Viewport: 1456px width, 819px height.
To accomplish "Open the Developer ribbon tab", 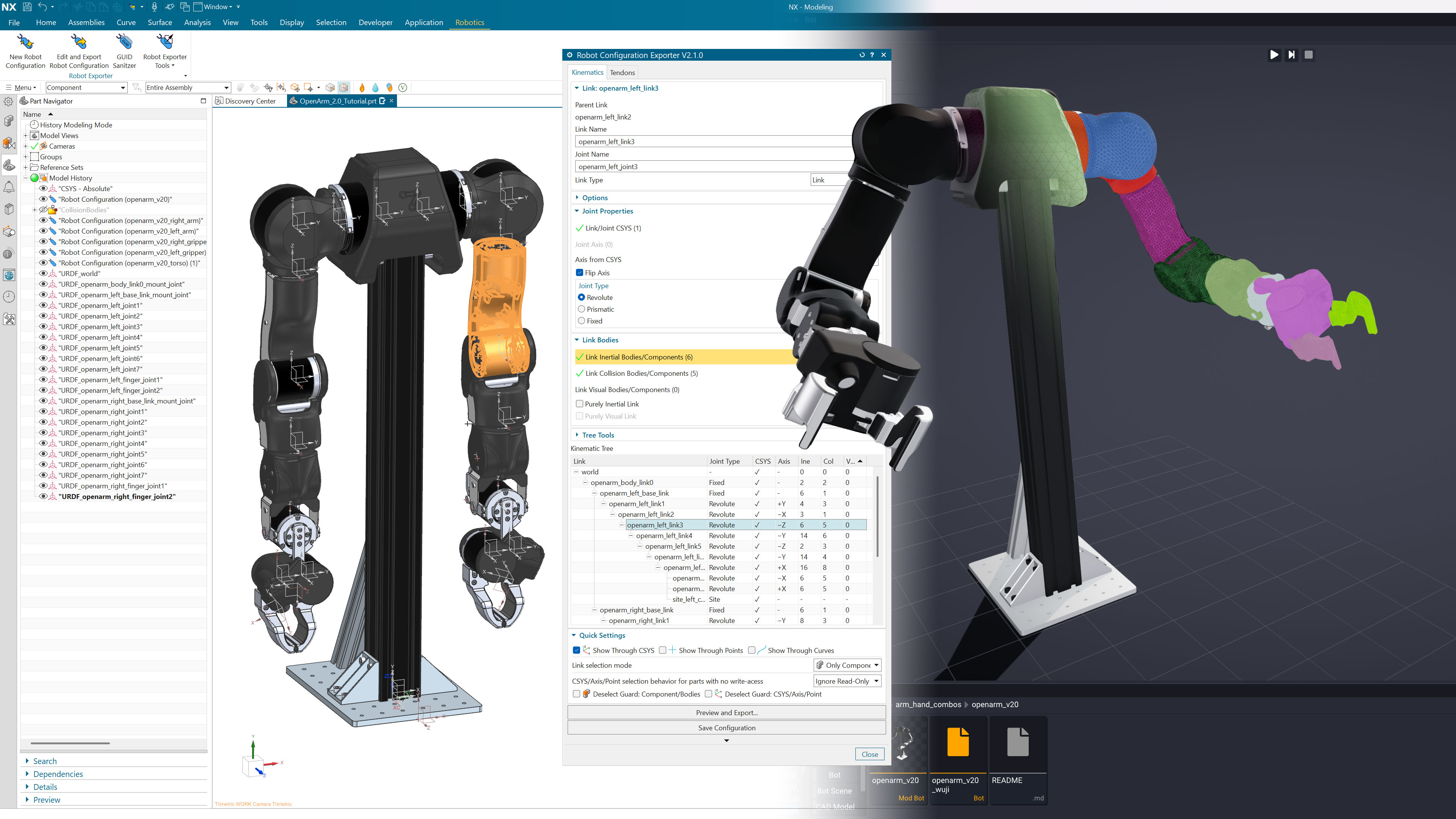I will (x=375, y=23).
